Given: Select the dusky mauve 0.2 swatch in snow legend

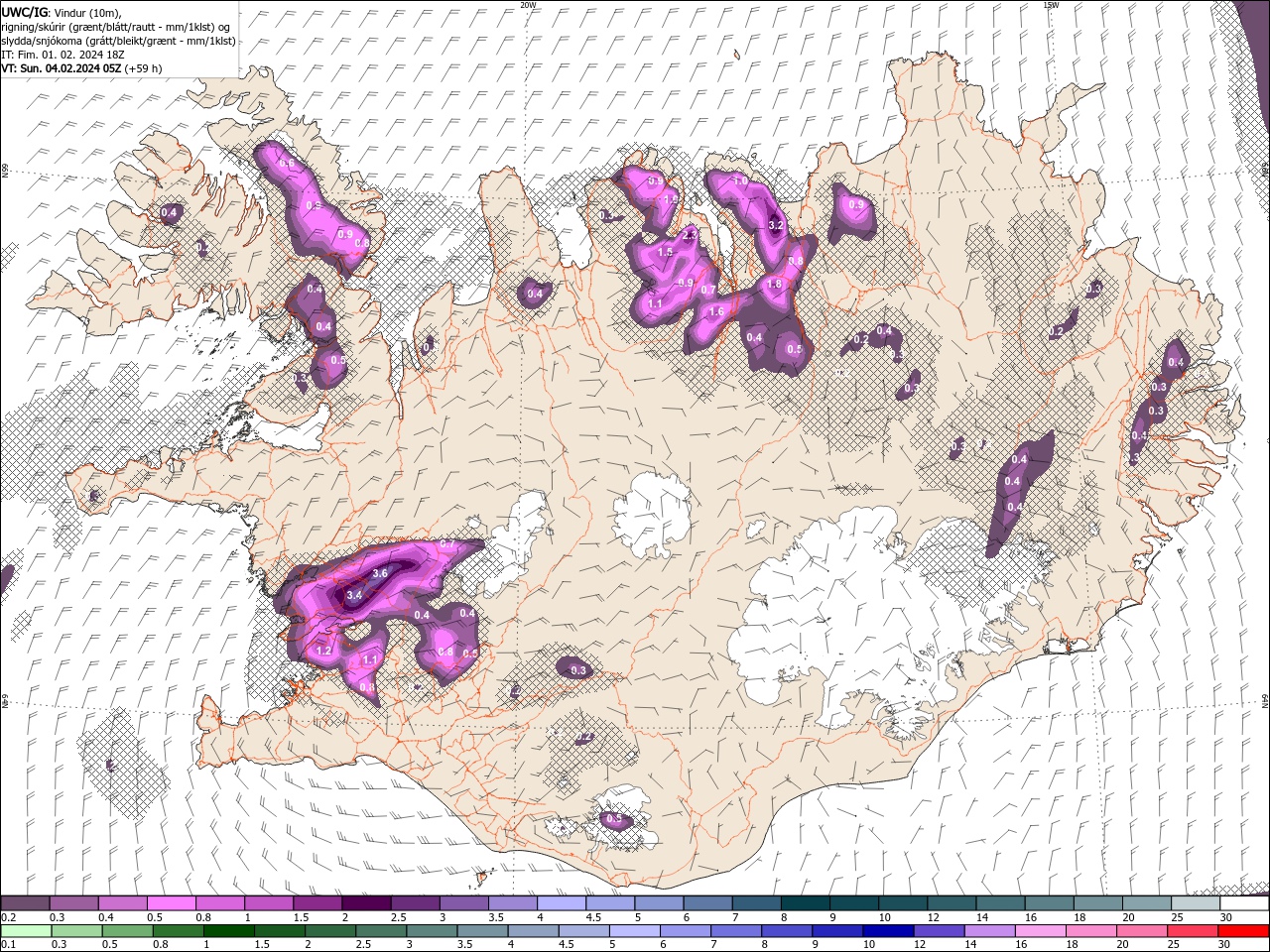Looking at the screenshot, I should pos(25,903).
